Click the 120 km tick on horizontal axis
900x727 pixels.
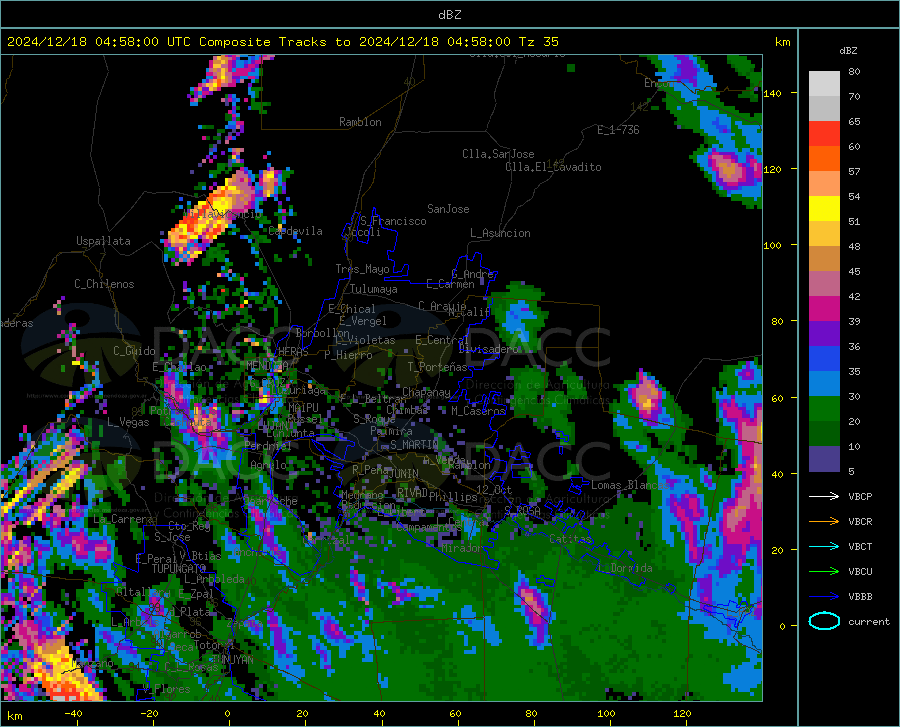[682, 714]
